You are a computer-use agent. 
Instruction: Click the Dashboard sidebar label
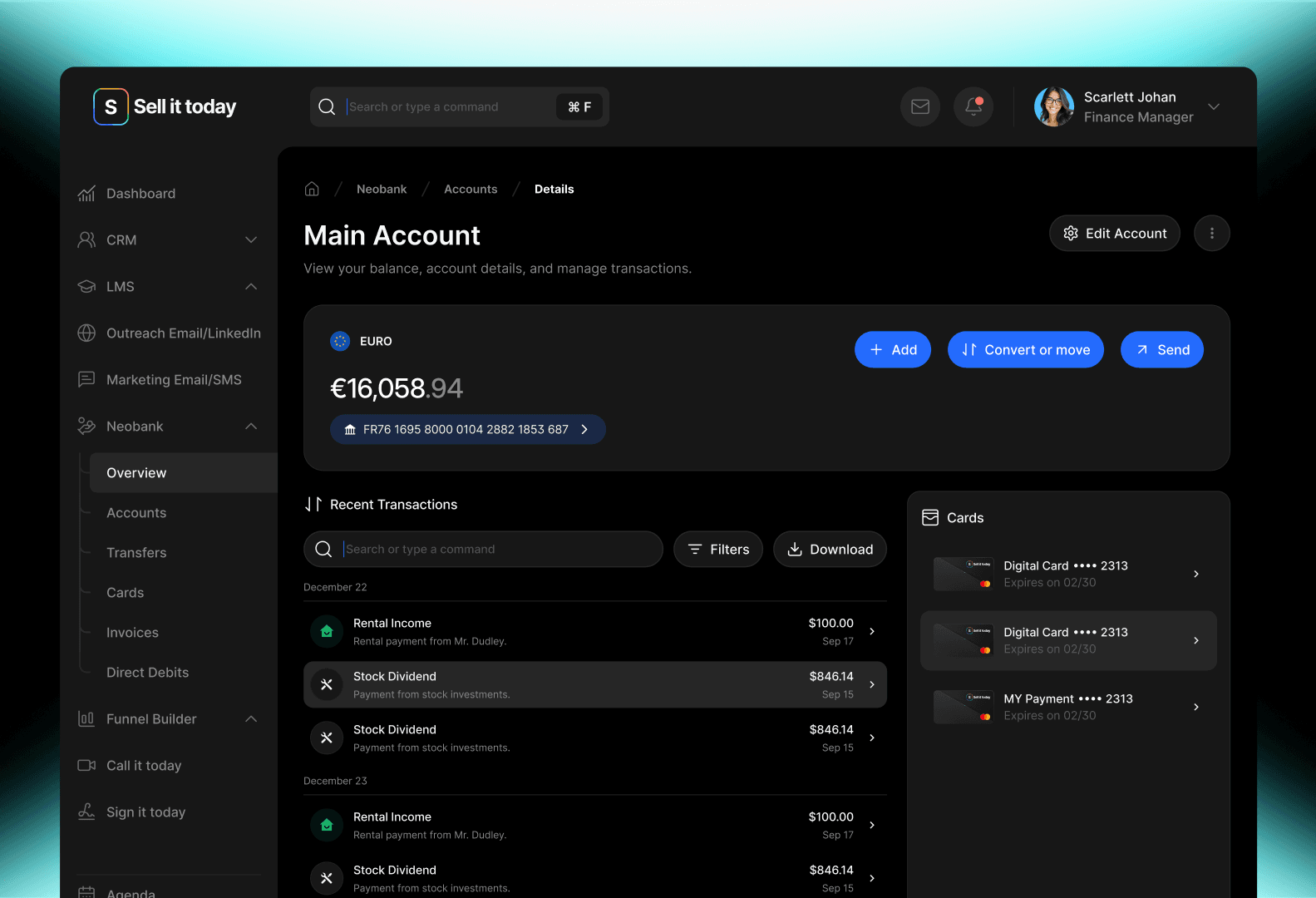[140, 194]
